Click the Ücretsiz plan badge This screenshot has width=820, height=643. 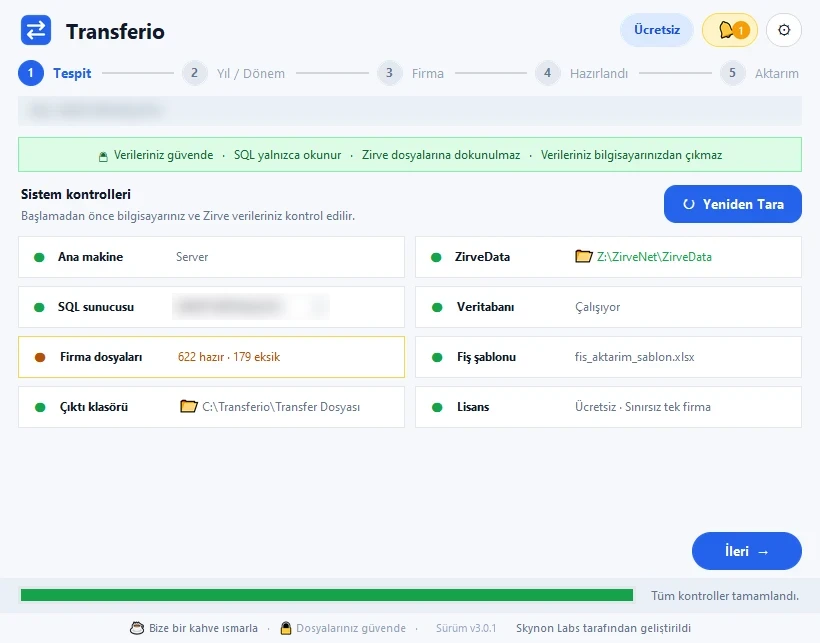657,30
